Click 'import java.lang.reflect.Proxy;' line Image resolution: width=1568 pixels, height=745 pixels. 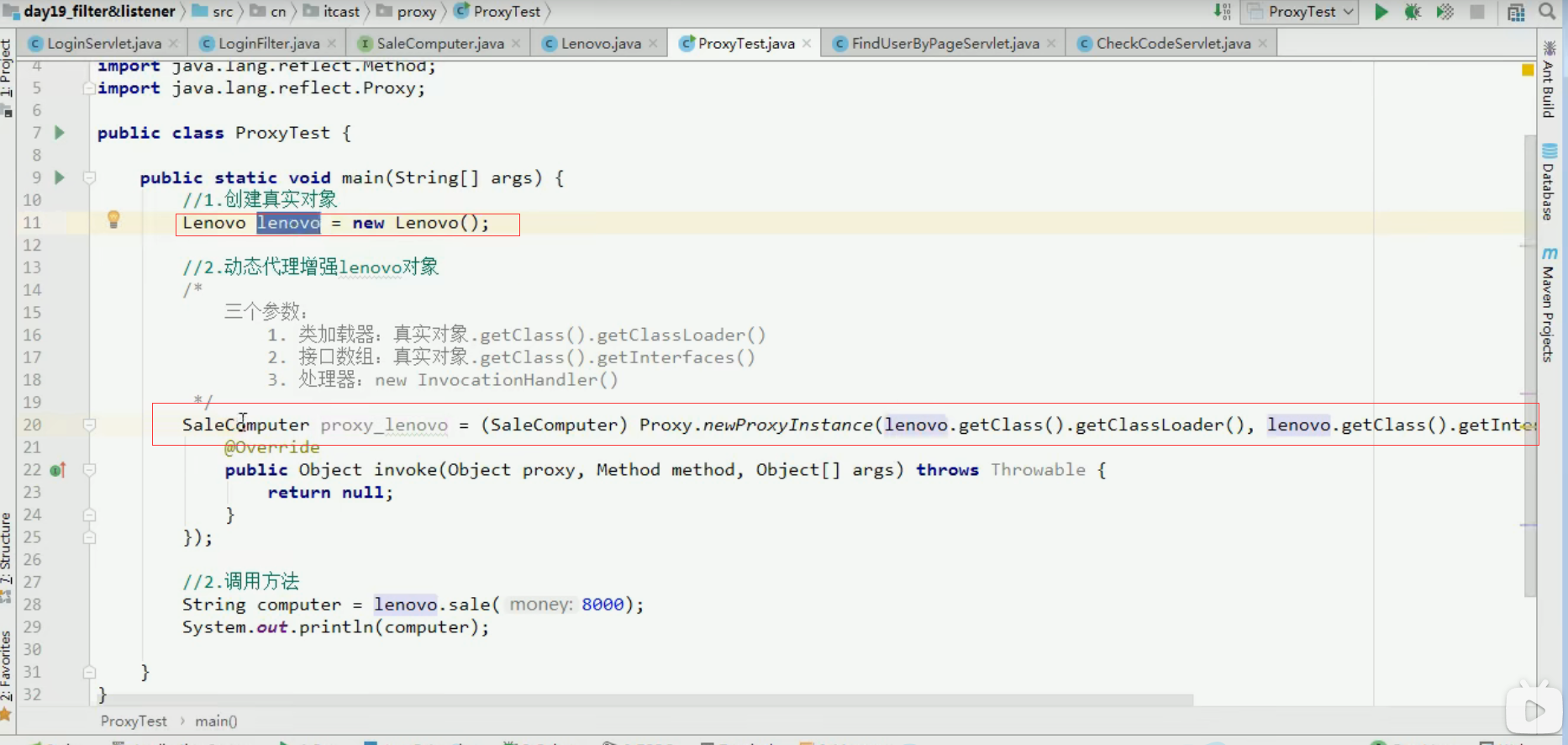[261, 88]
